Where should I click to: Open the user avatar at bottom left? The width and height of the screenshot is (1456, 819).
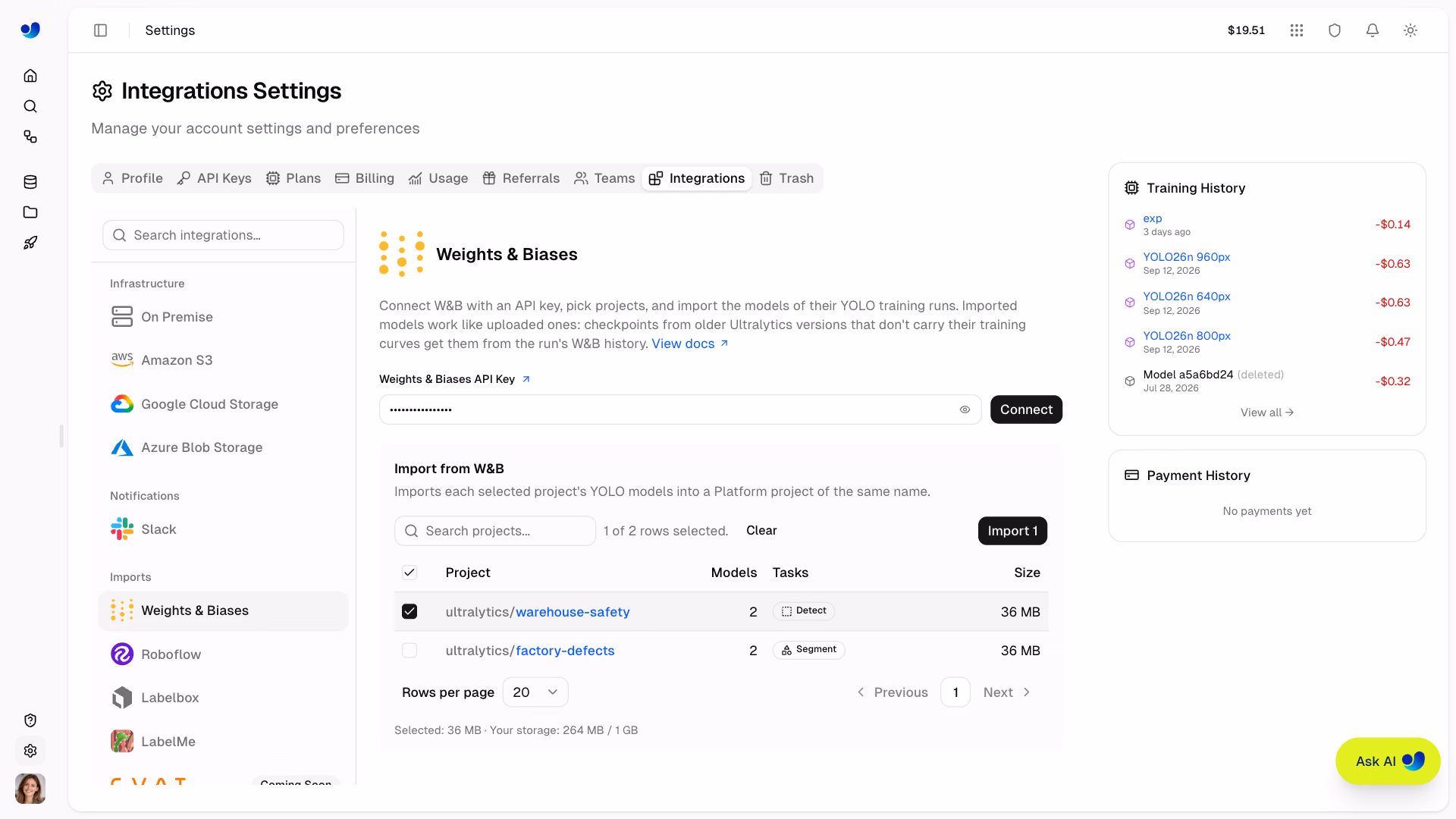coord(30,789)
